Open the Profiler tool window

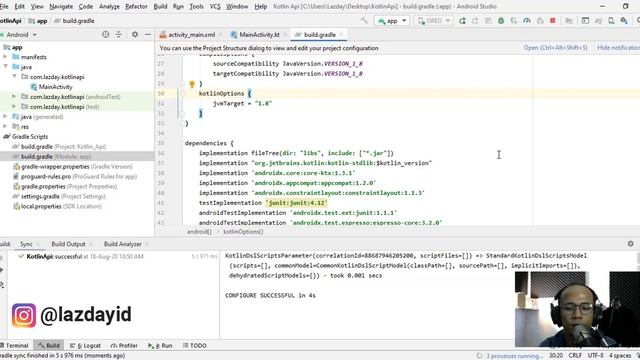(124, 345)
